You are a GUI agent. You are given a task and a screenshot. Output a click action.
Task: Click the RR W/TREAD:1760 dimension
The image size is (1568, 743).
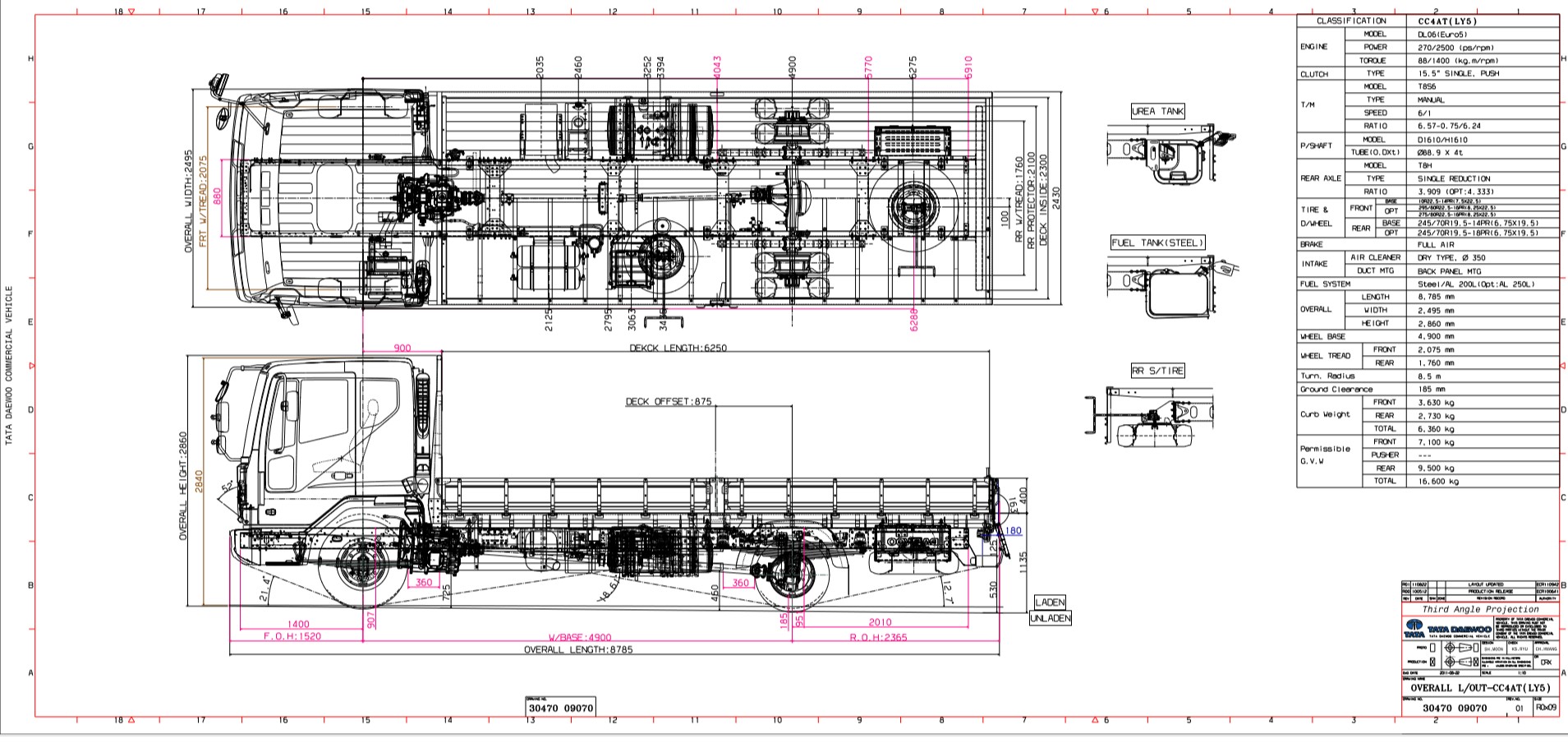[1019, 199]
